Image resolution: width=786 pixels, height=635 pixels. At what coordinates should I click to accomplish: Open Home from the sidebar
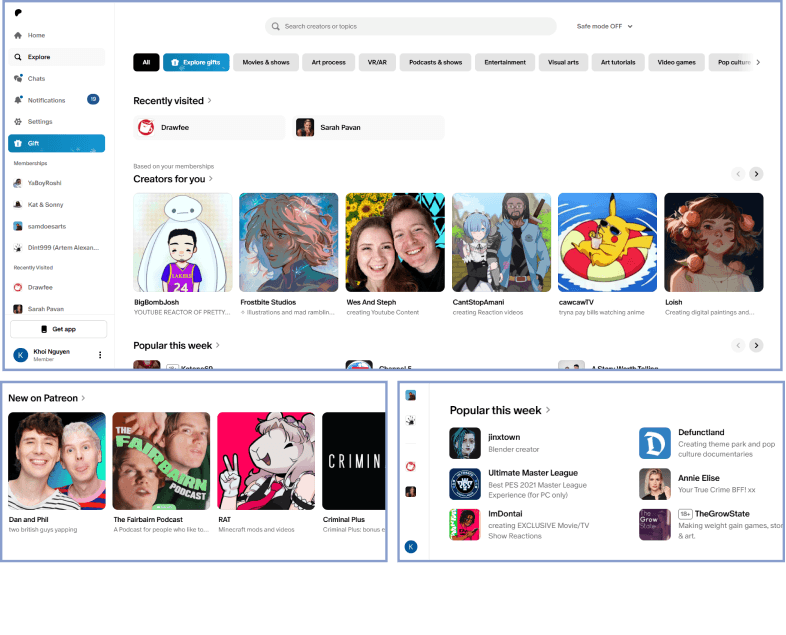pyautogui.click(x=57, y=35)
